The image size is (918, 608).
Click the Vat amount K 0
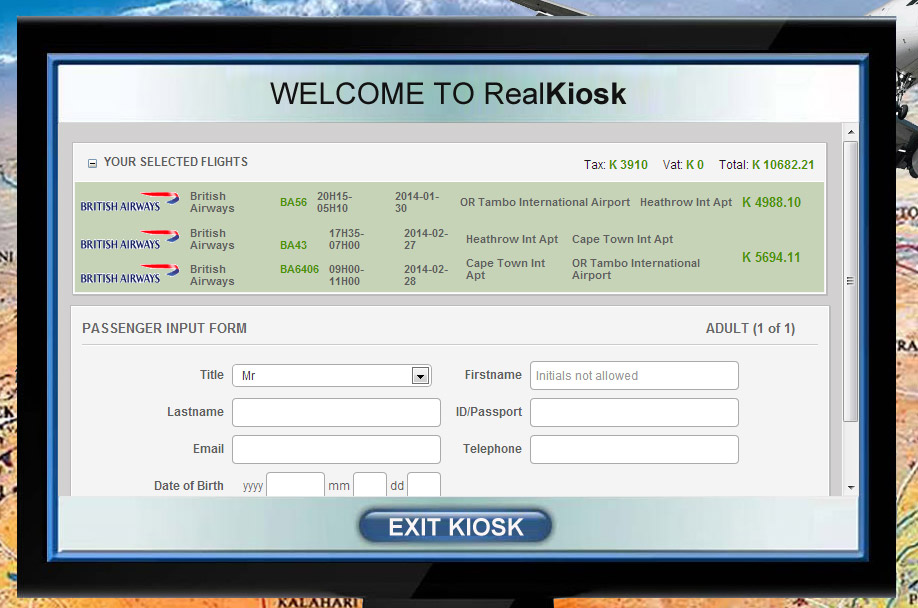[694, 165]
